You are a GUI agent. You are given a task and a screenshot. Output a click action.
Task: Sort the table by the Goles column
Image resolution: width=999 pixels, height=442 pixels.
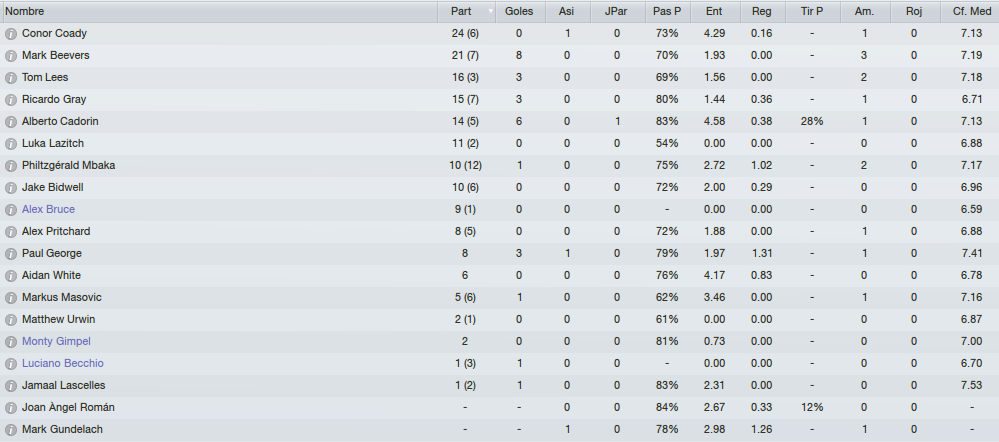click(519, 11)
